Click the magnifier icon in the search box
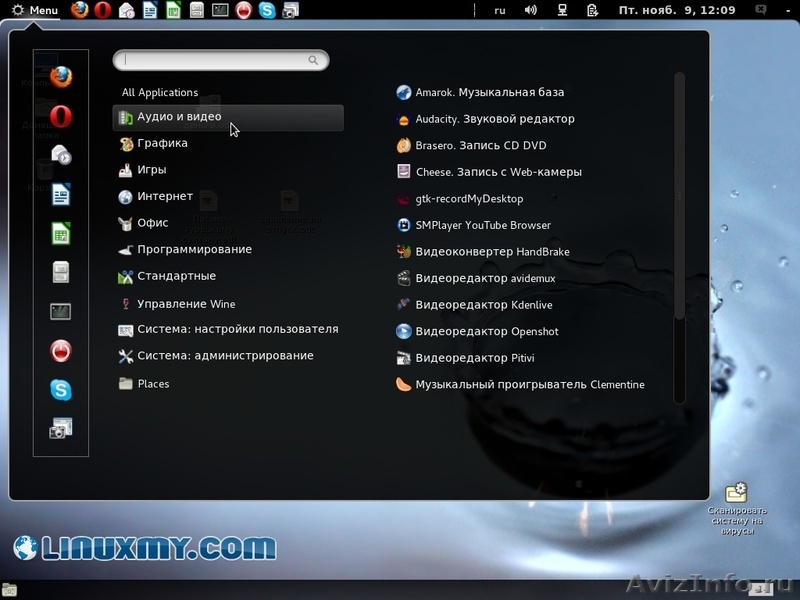 coord(313,60)
